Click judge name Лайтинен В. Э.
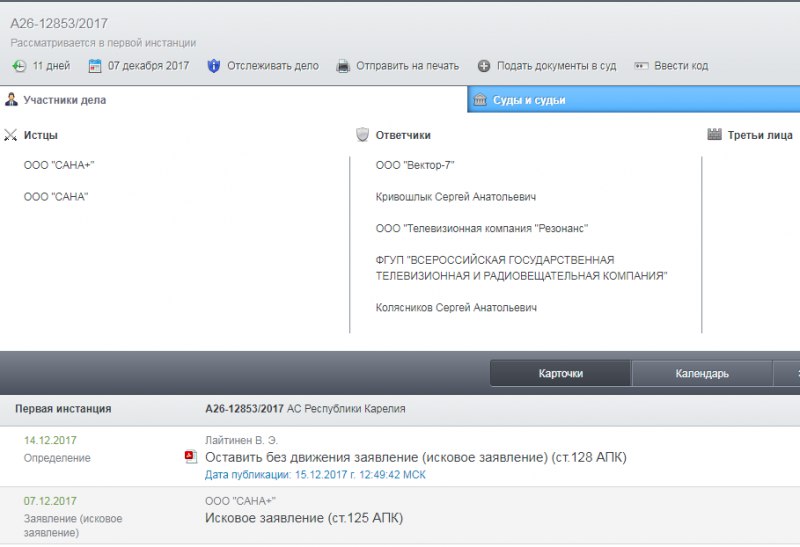This screenshot has height=547, width=800. tap(241, 440)
